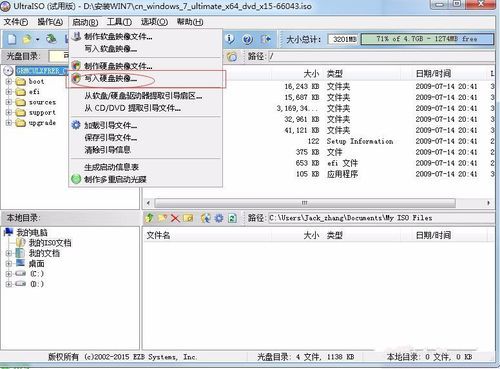Click the Setup Information type cell
500x369 pixels.
coord(360,141)
